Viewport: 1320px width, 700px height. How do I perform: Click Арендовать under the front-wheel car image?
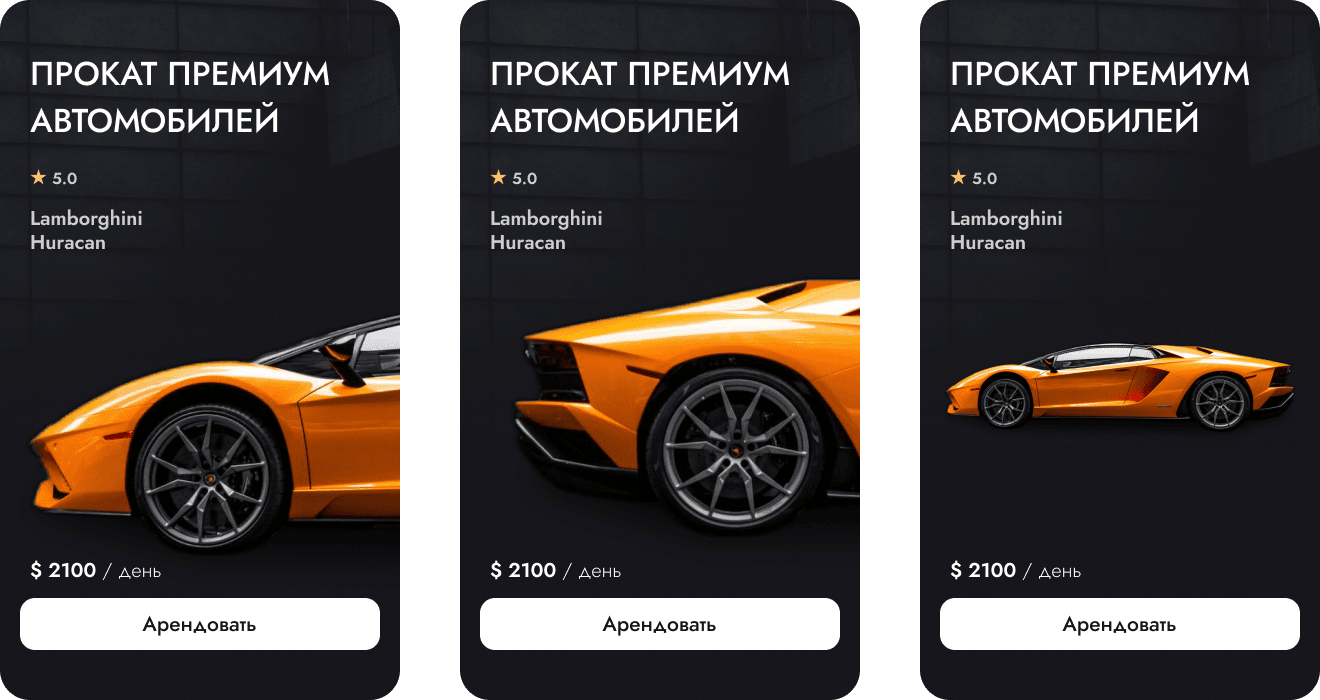point(200,624)
